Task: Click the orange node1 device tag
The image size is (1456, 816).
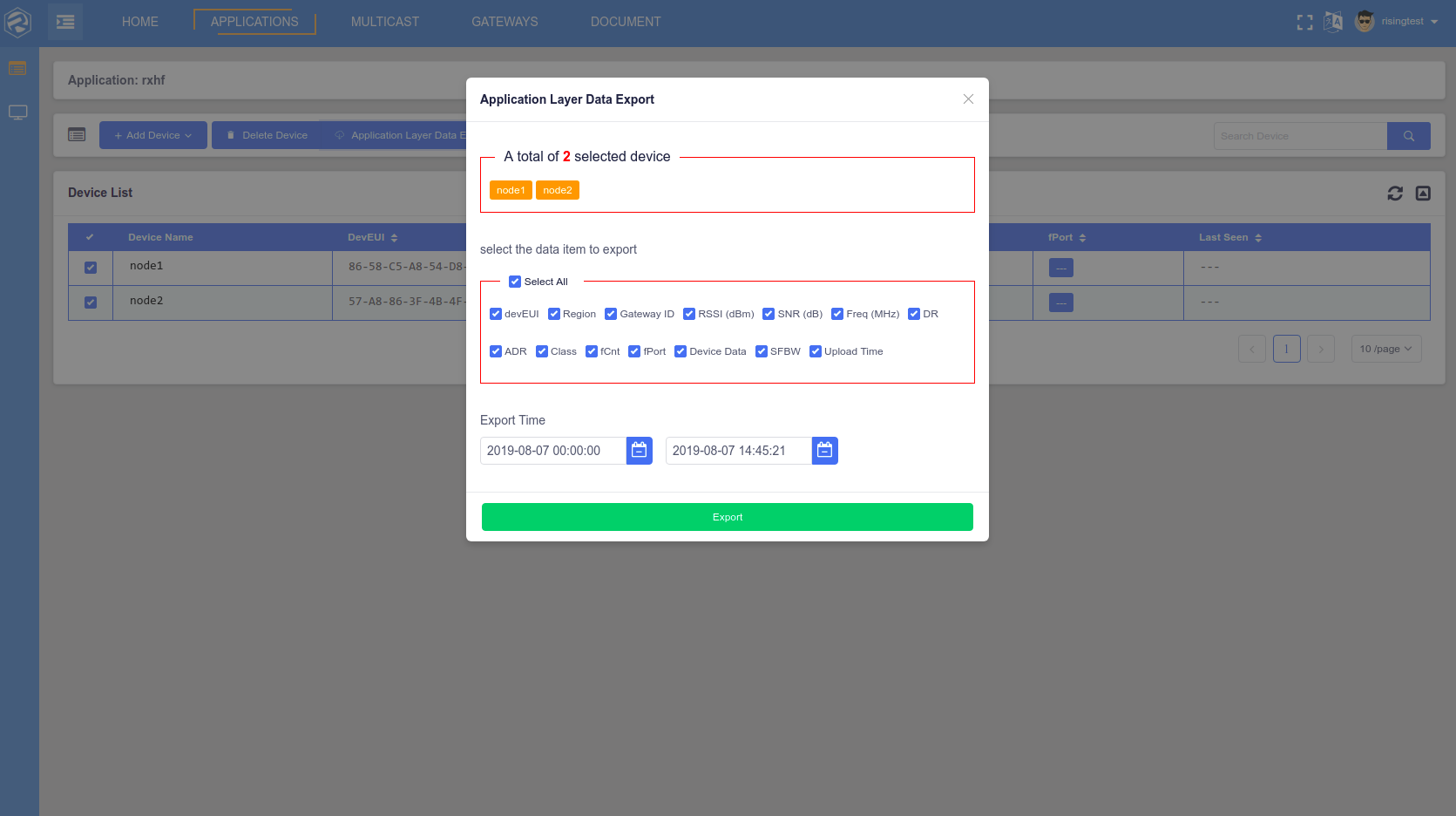Action: click(511, 190)
